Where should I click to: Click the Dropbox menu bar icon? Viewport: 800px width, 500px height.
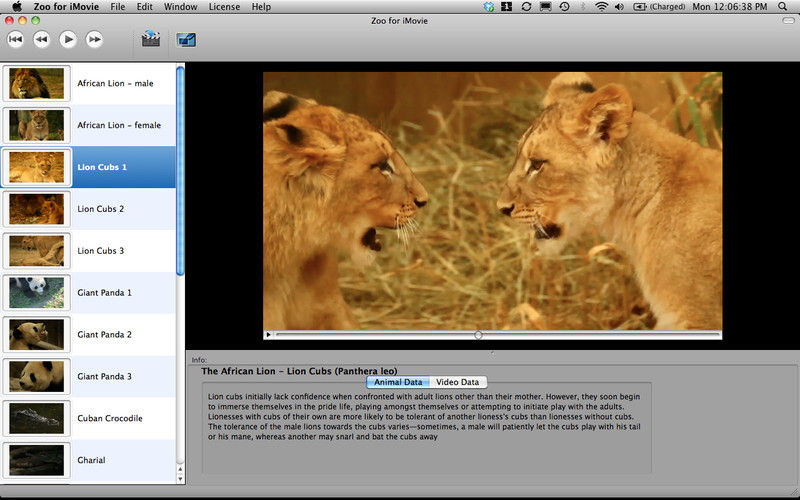pos(489,7)
